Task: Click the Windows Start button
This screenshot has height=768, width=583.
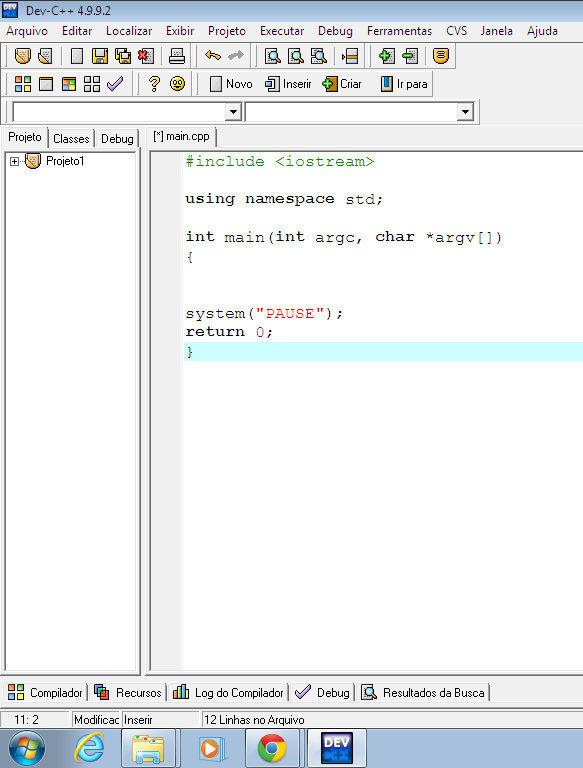Action: tap(26, 748)
